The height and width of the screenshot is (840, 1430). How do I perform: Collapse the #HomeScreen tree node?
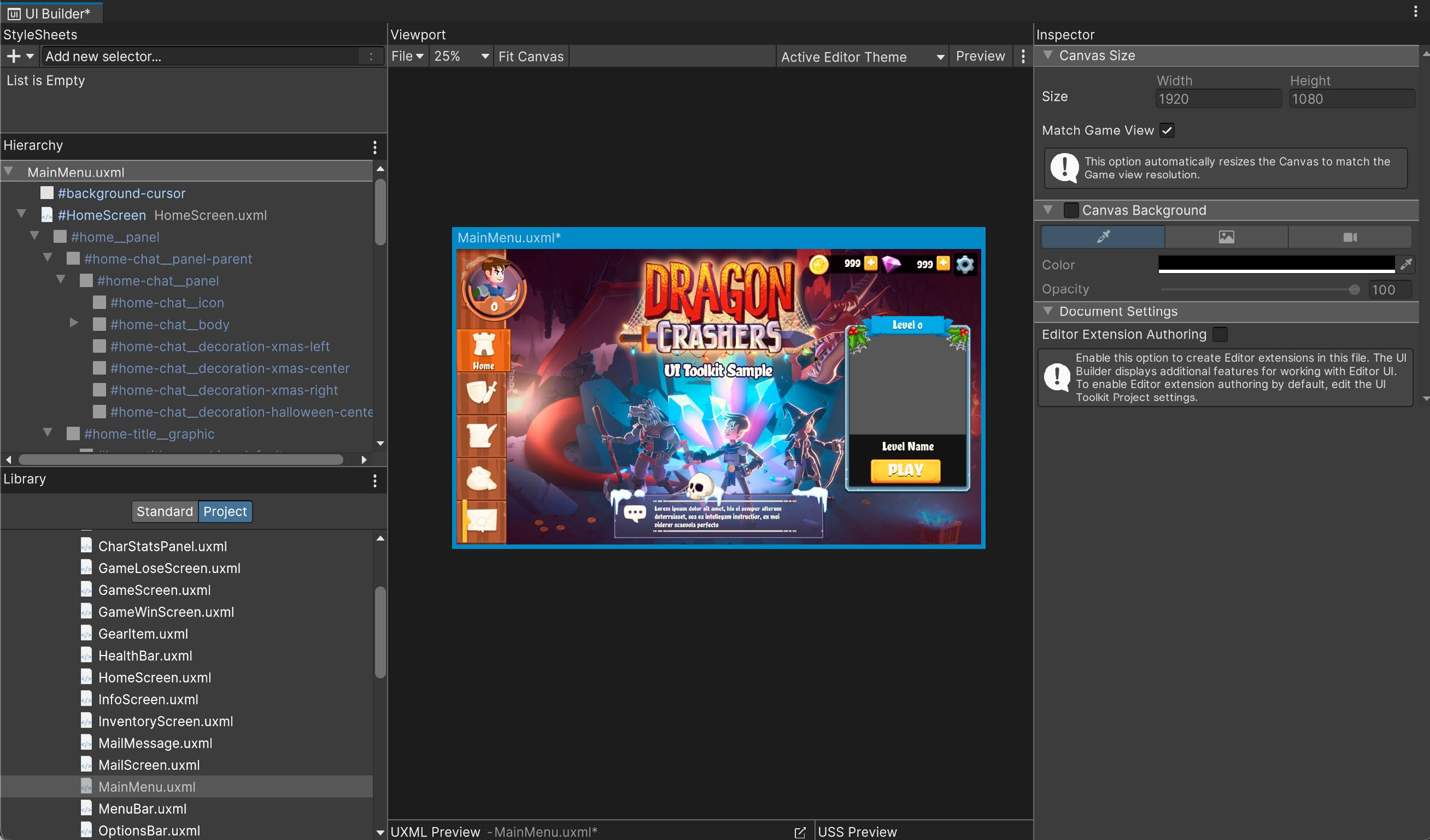coord(21,214)
